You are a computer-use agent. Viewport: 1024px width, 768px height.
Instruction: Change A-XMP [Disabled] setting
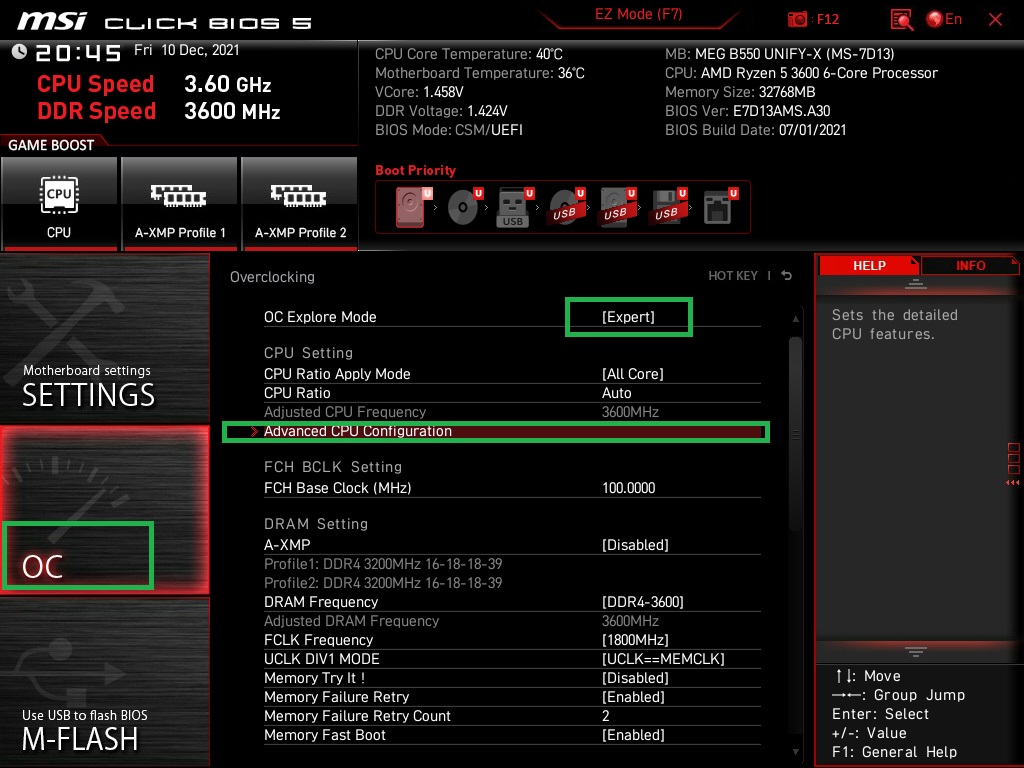(x=635, y=545)
